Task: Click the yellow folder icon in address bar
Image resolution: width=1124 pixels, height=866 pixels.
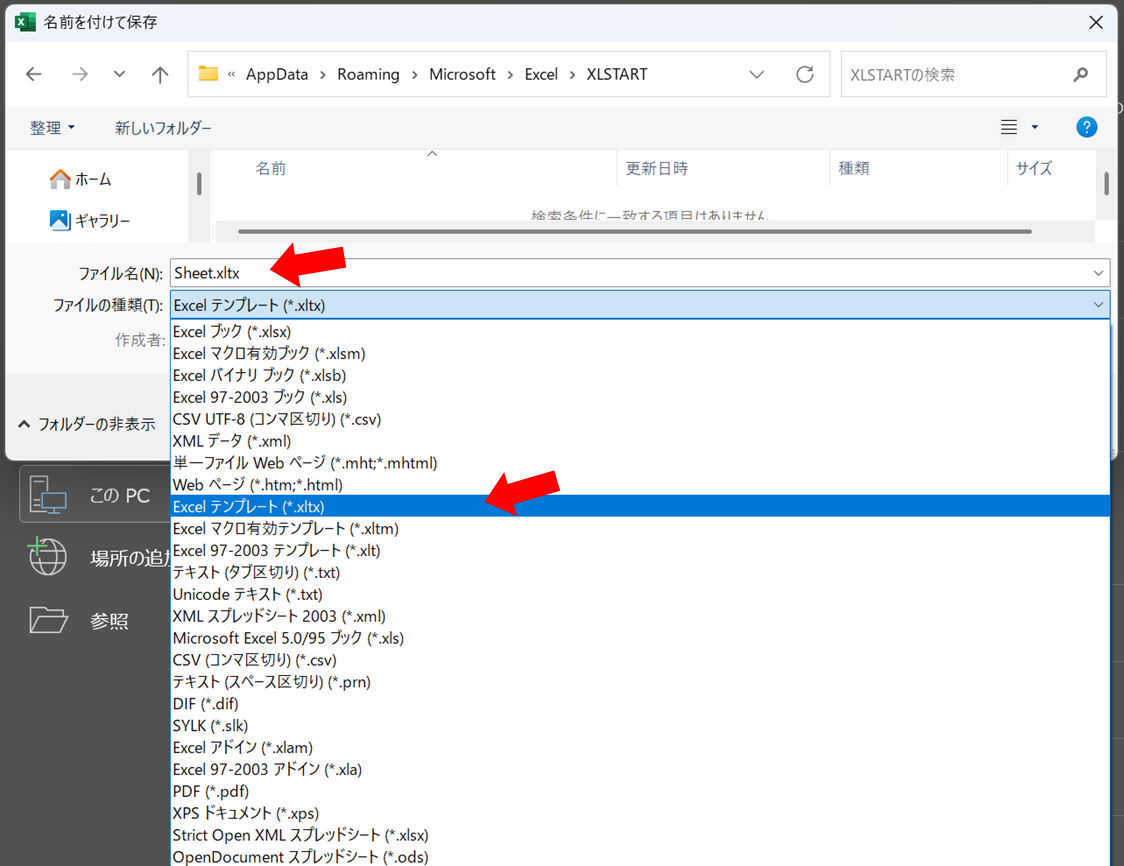Action: click(208, 73)
